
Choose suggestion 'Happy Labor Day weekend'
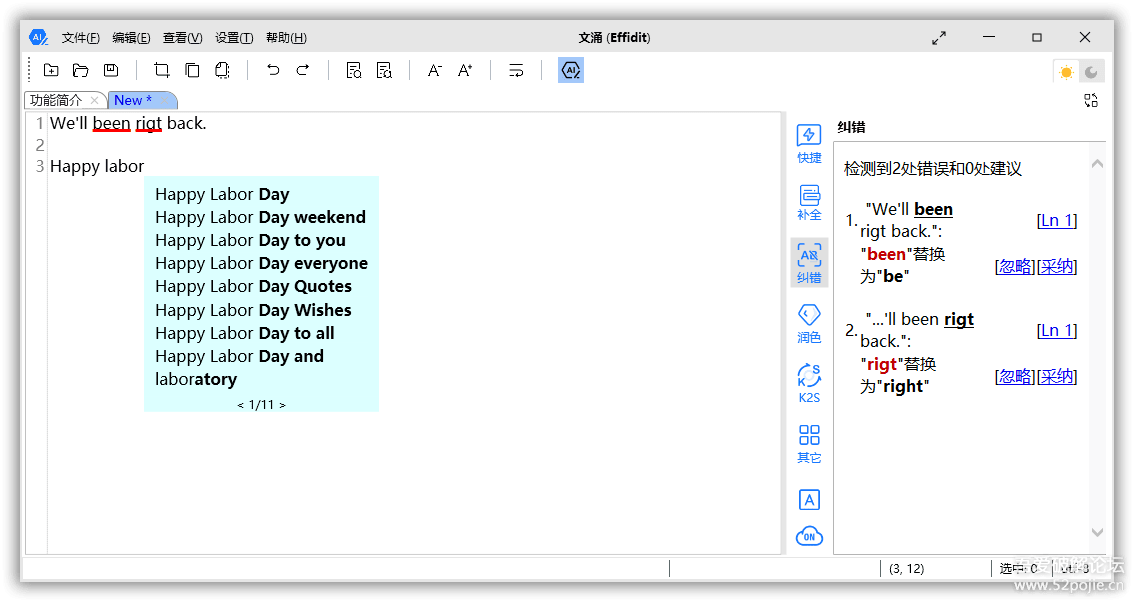(261, 217)
